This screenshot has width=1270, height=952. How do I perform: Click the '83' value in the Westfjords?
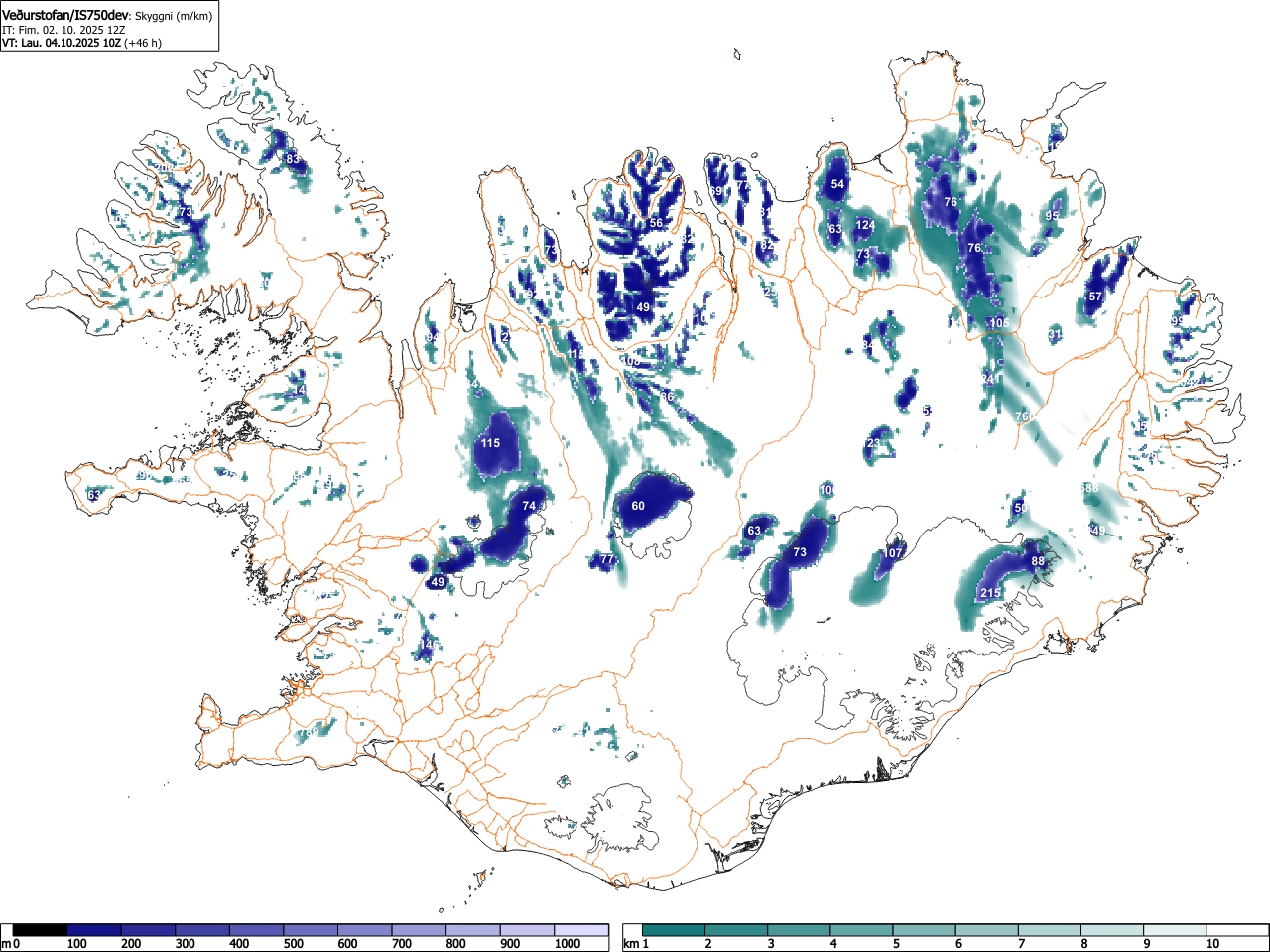(x=292, y=159)
